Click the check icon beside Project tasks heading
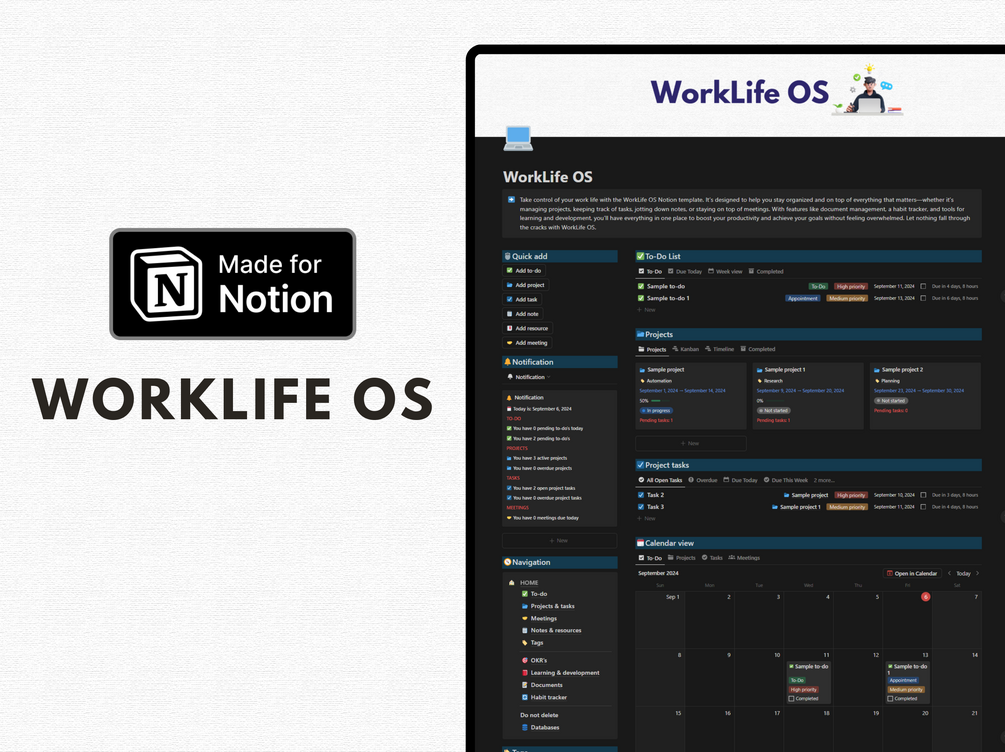Image resolution: width=1005 pixels, height=752 pixels. coord(640,465)
